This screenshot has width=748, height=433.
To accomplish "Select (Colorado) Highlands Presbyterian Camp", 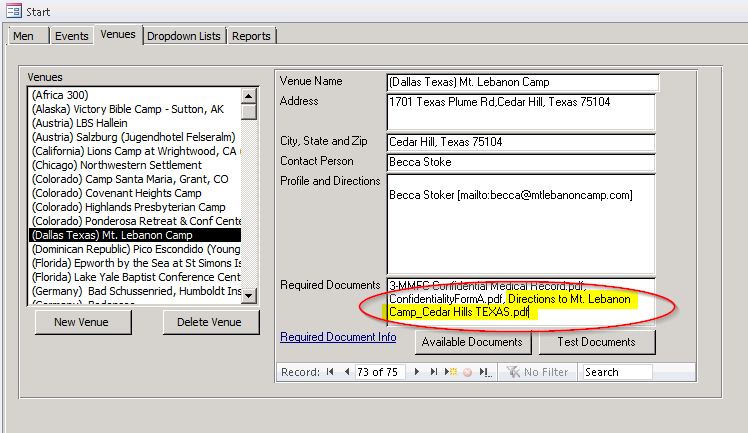I will (x=135, y=207).
